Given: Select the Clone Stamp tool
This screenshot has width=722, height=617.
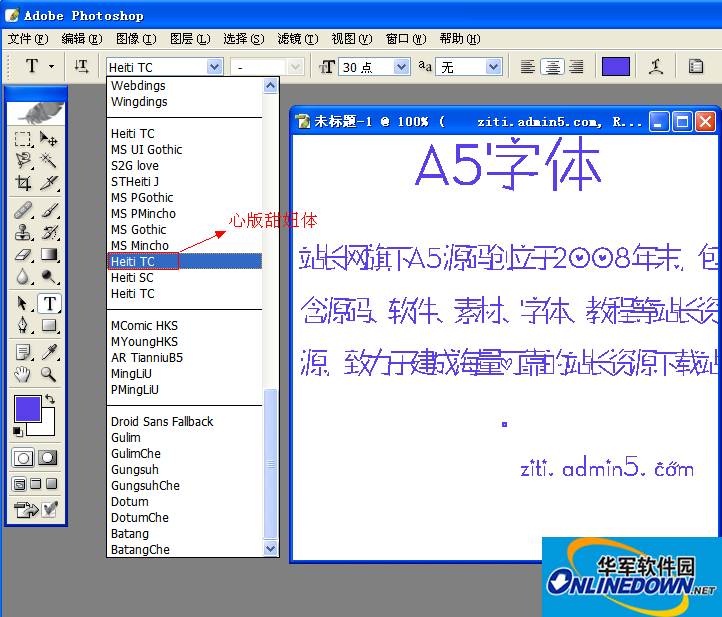Looking at the screenshot, I should pos(22,232).
